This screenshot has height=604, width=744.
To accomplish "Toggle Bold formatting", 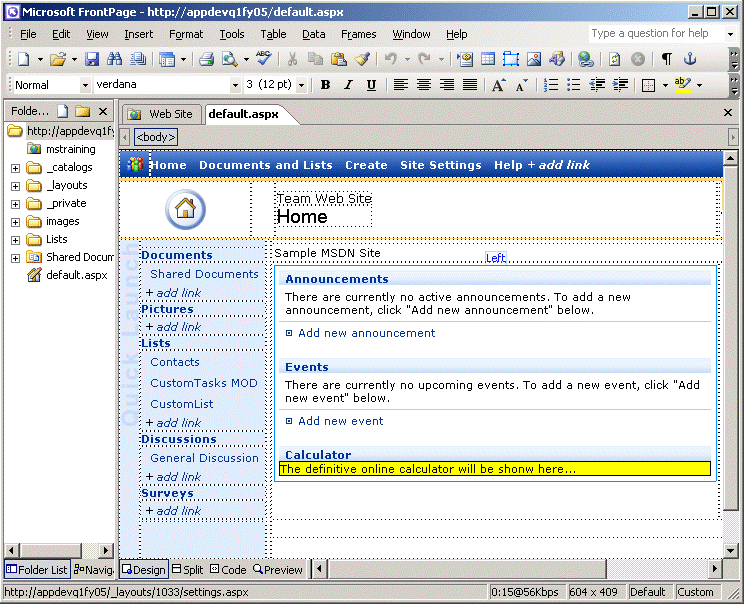I will pos(325,85).
